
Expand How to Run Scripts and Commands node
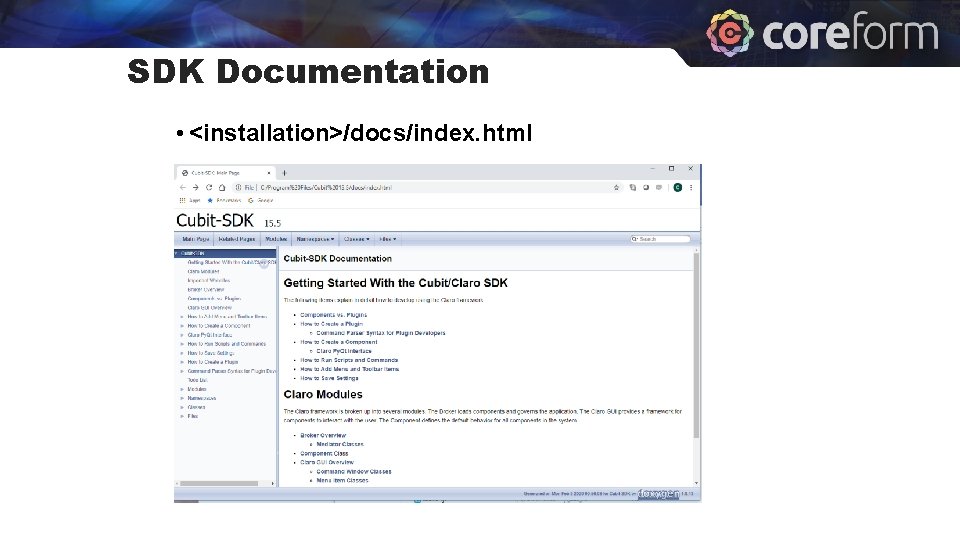coord(182,344)
